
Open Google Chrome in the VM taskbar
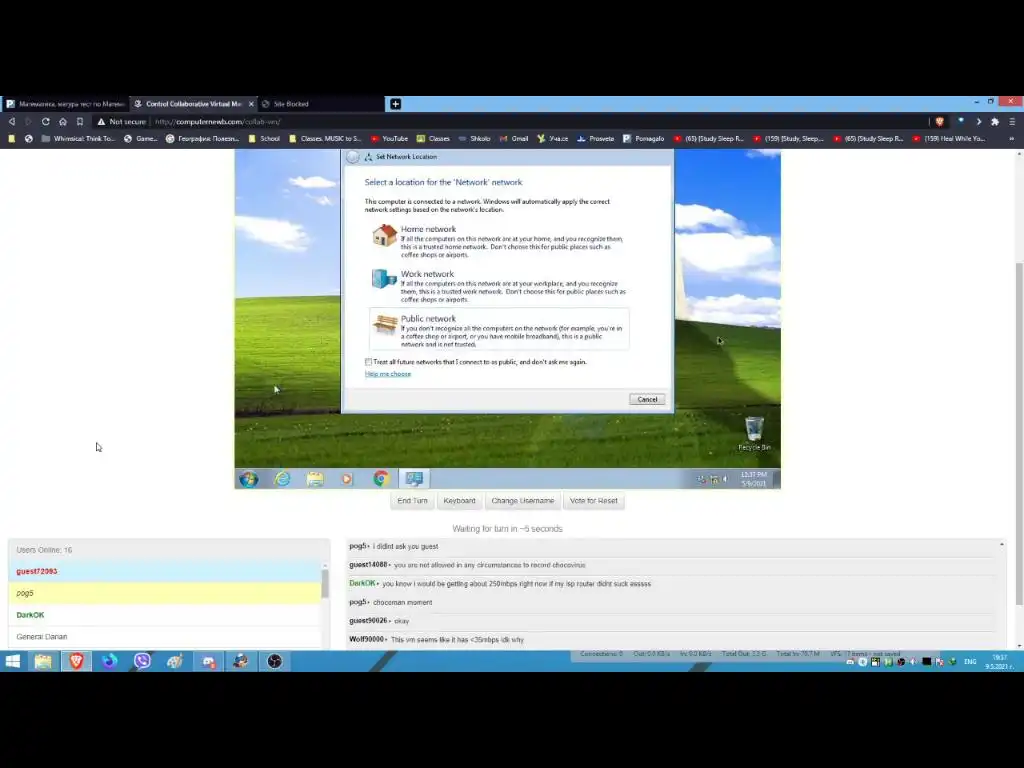(x=381, y=479)
